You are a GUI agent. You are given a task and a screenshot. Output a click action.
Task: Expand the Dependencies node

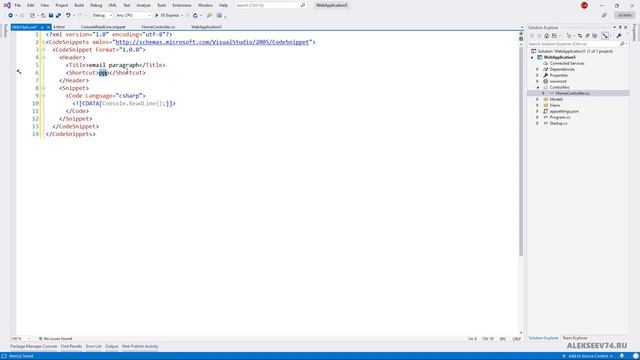[x=538, y=69]
